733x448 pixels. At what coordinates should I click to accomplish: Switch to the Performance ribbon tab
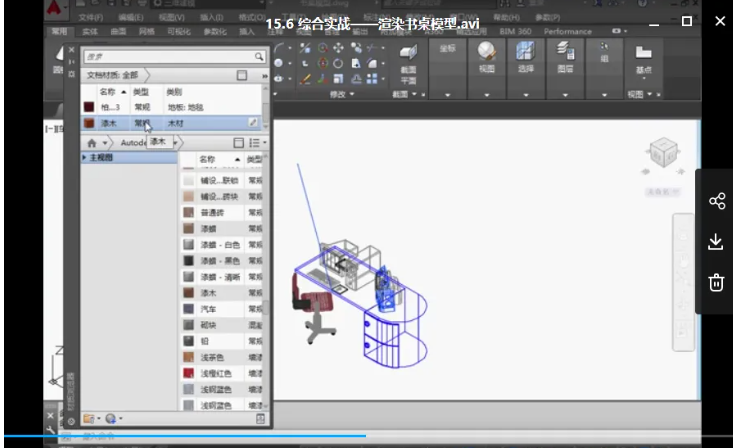[x=568, y=31]
